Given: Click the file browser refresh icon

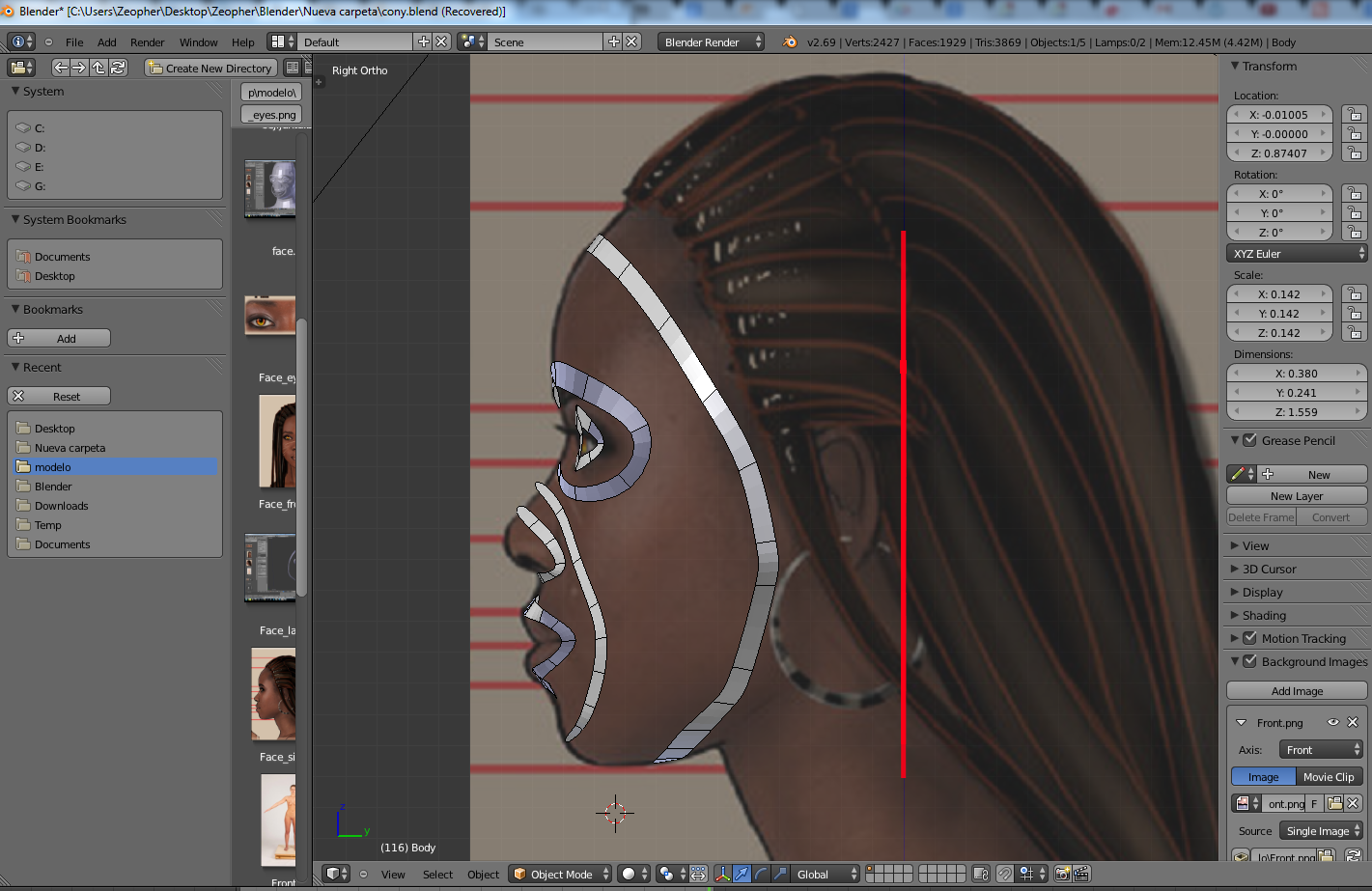Looking at the screenshot, I should click(118, 68).
